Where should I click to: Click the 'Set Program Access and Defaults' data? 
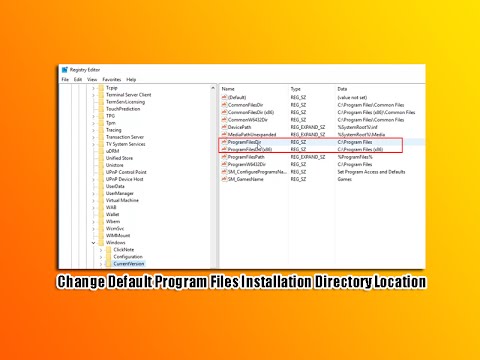371,172
